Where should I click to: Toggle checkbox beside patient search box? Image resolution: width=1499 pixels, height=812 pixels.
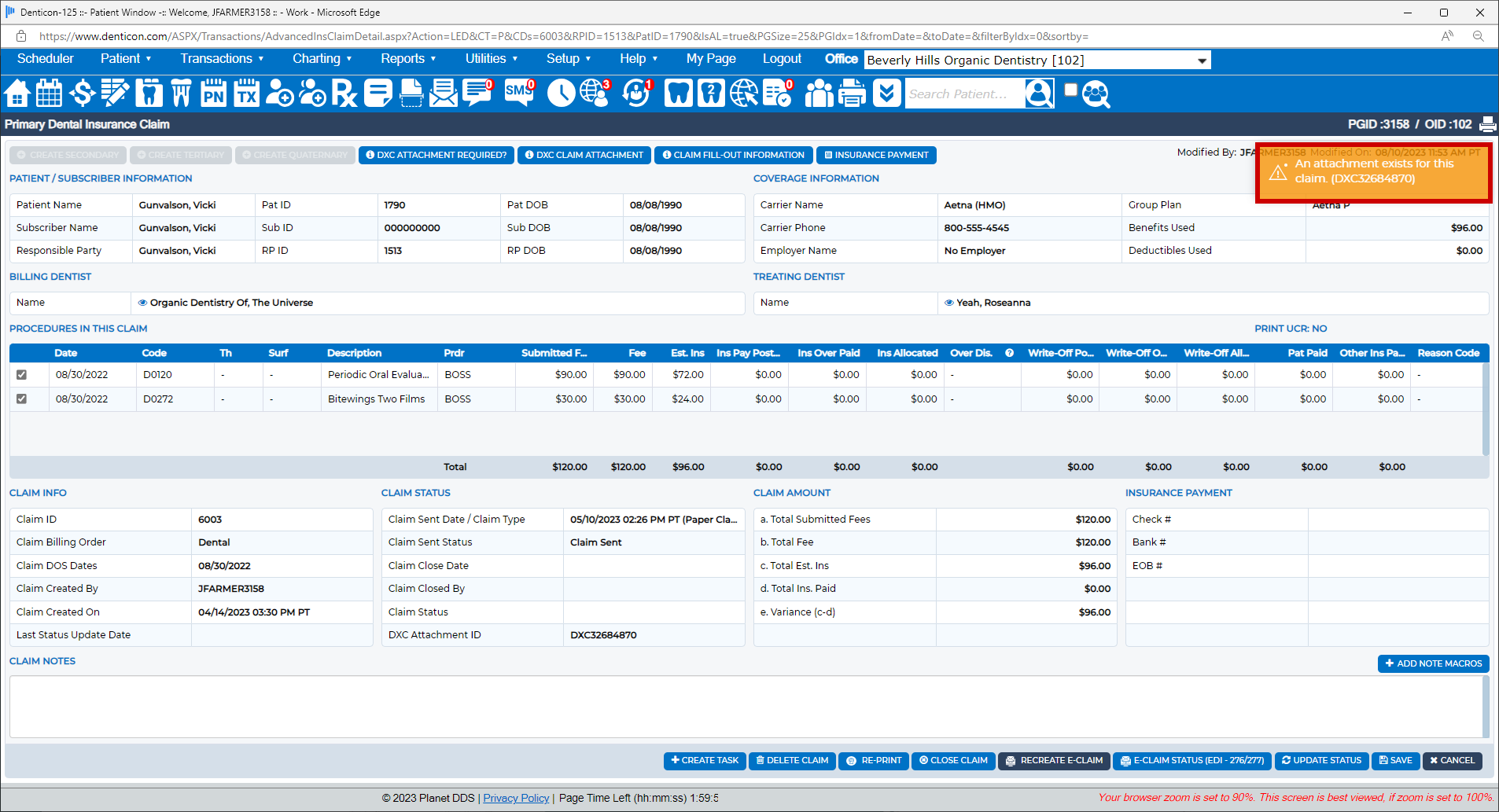click(1070, 90)
